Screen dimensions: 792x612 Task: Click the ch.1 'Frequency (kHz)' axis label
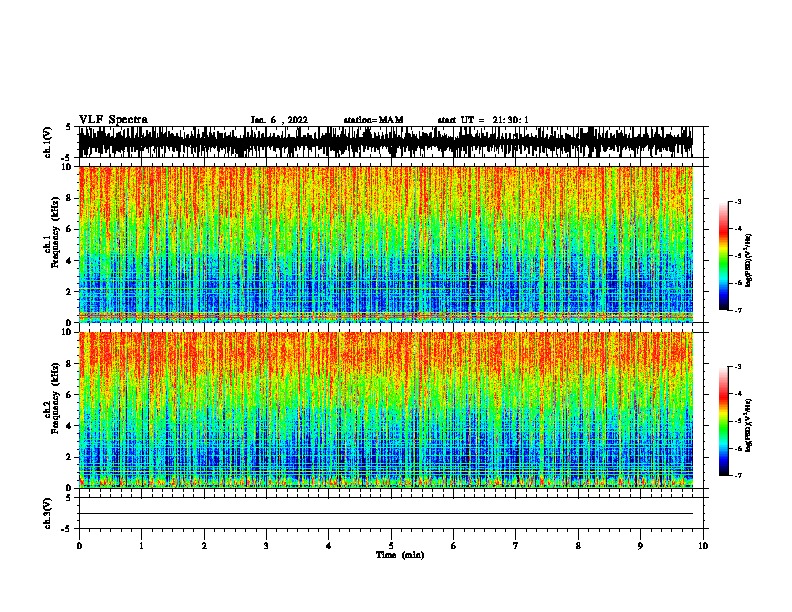pos(55,232)
